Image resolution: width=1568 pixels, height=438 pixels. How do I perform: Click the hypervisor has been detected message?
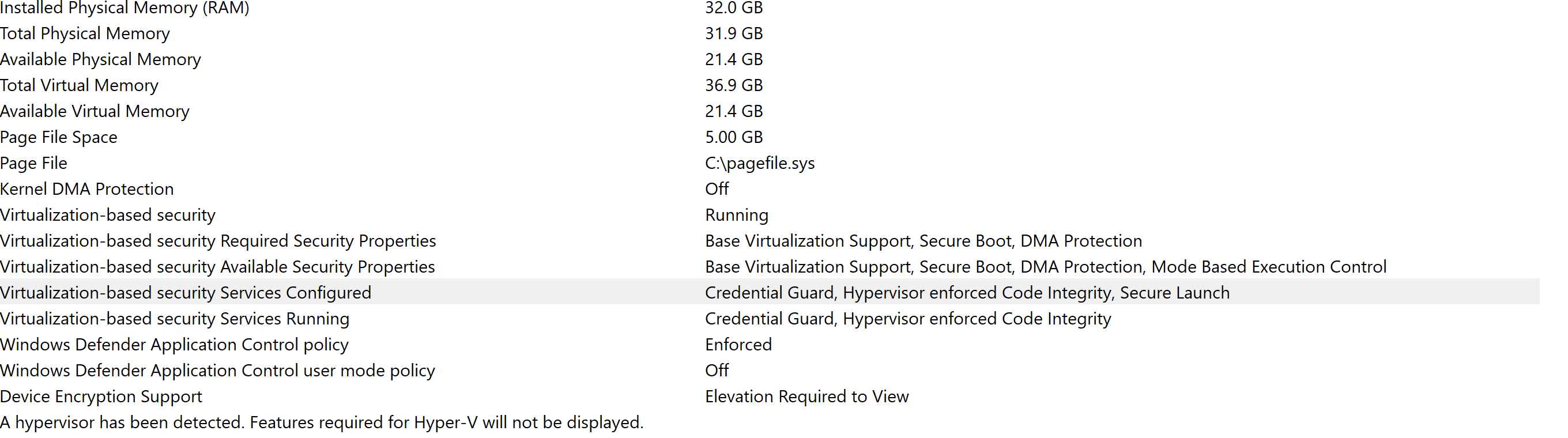pyautogui.click(x=322, y=422)
